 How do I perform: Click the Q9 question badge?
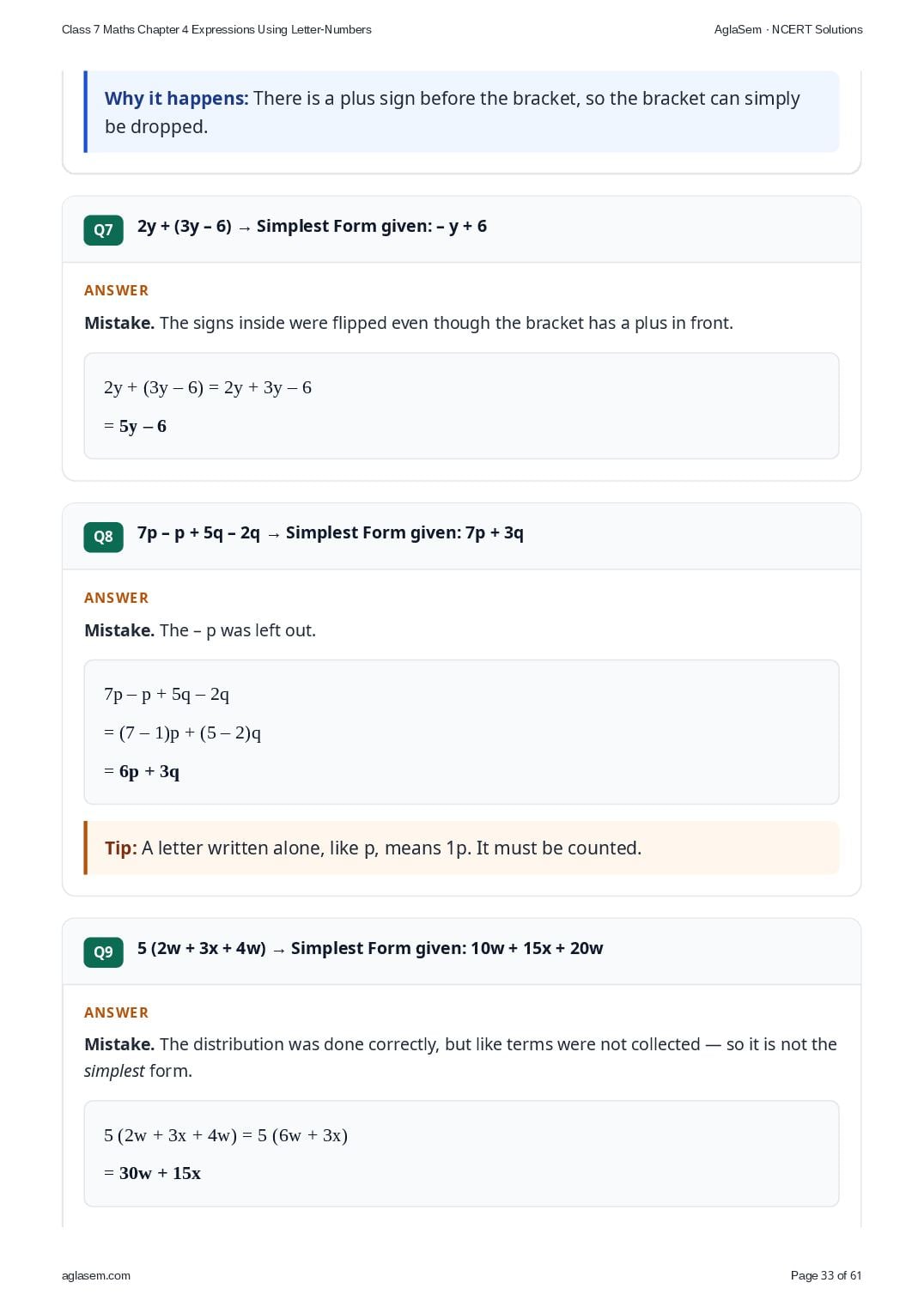[103, 952]
